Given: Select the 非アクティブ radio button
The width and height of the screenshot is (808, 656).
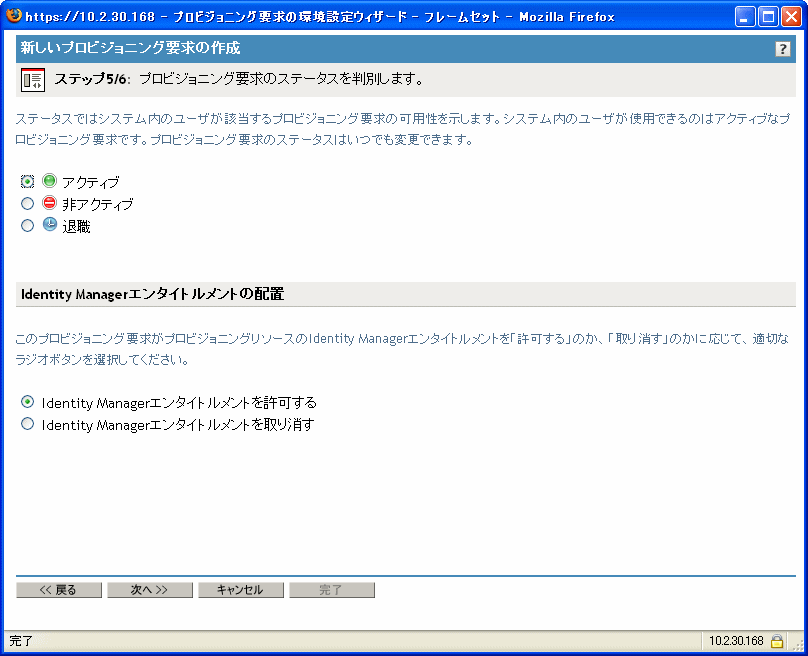Looking at the screenshot, I should (27, 204).
